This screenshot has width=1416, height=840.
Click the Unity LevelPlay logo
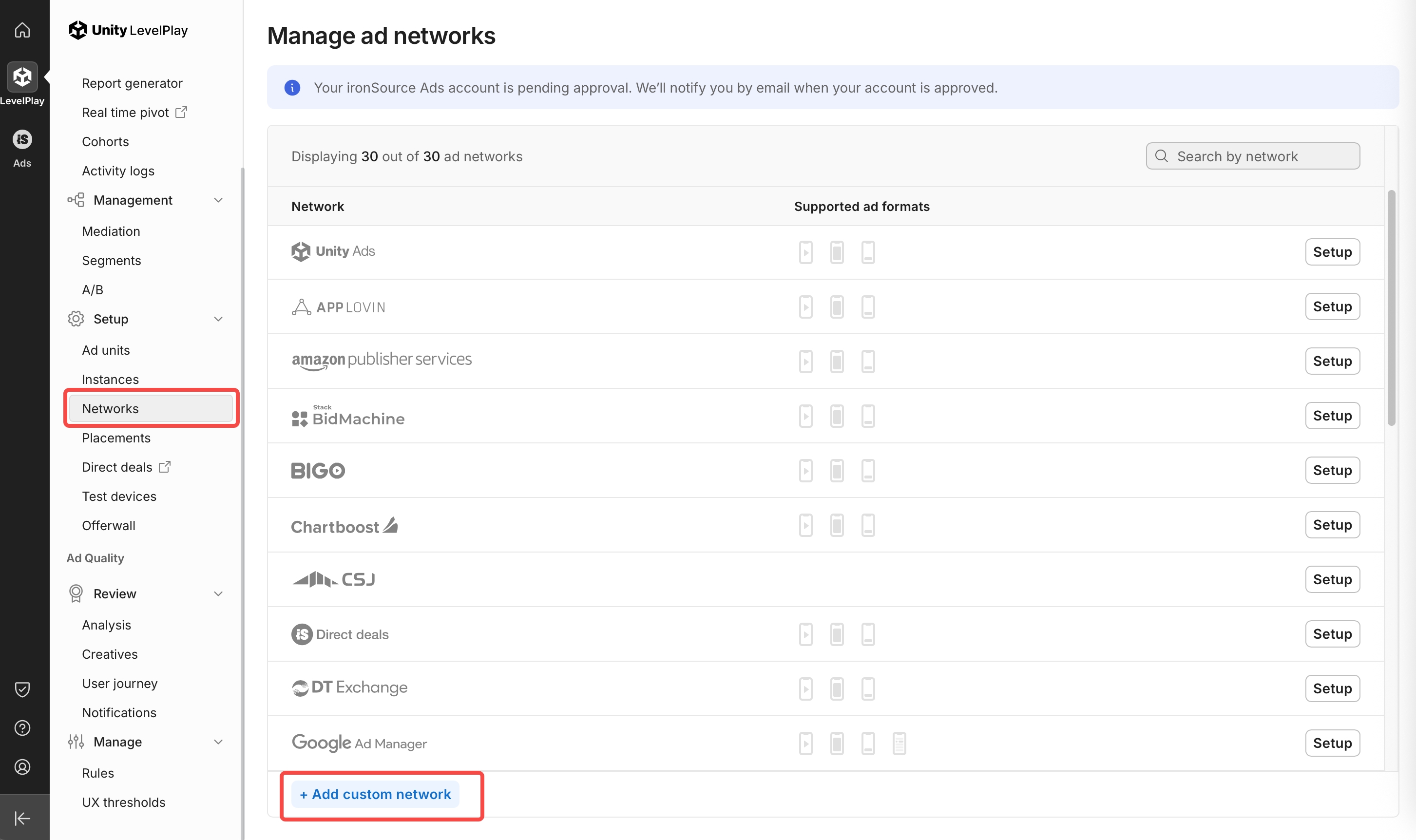pyautogui.click(x=129, y=30)
